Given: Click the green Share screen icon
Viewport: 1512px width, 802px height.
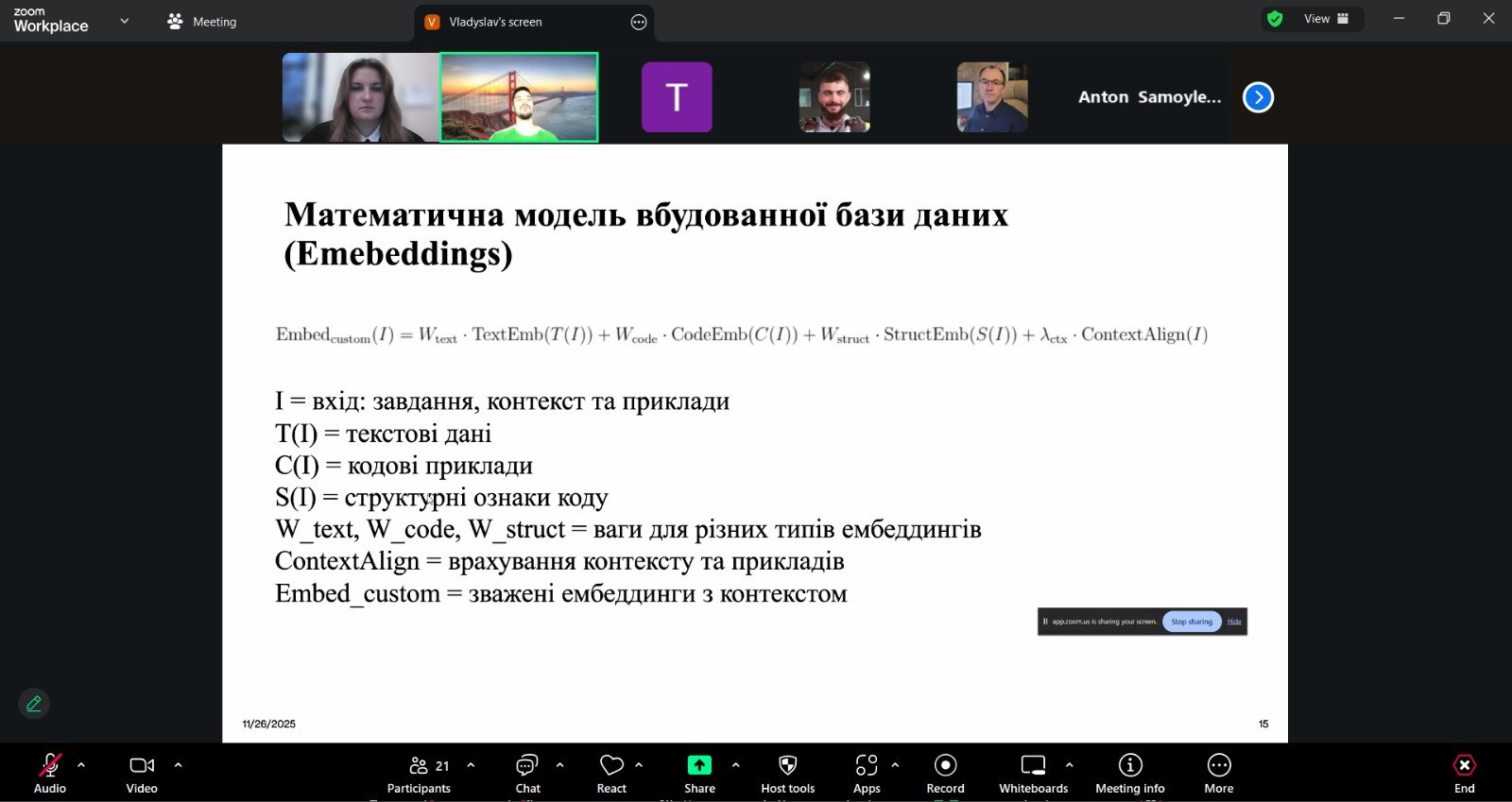Looking at the screenshot, I should (x=699, y=765).
